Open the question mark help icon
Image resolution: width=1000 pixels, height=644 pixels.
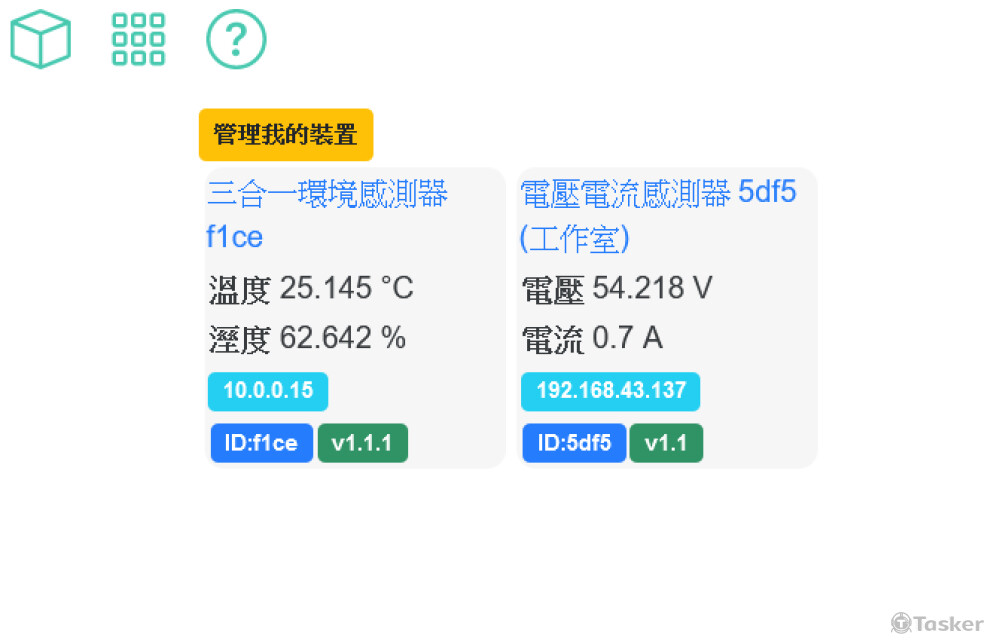tap(236, 39)
